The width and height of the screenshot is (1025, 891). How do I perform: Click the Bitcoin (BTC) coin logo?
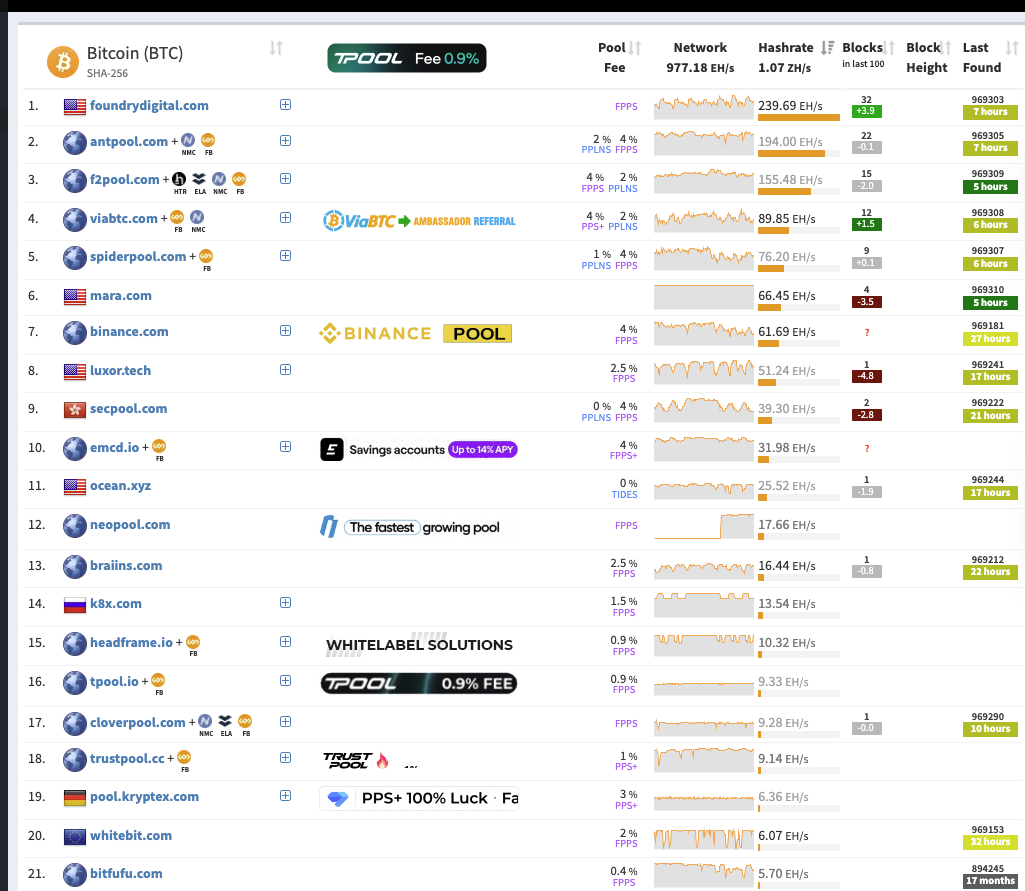click(x=63, y=61)
